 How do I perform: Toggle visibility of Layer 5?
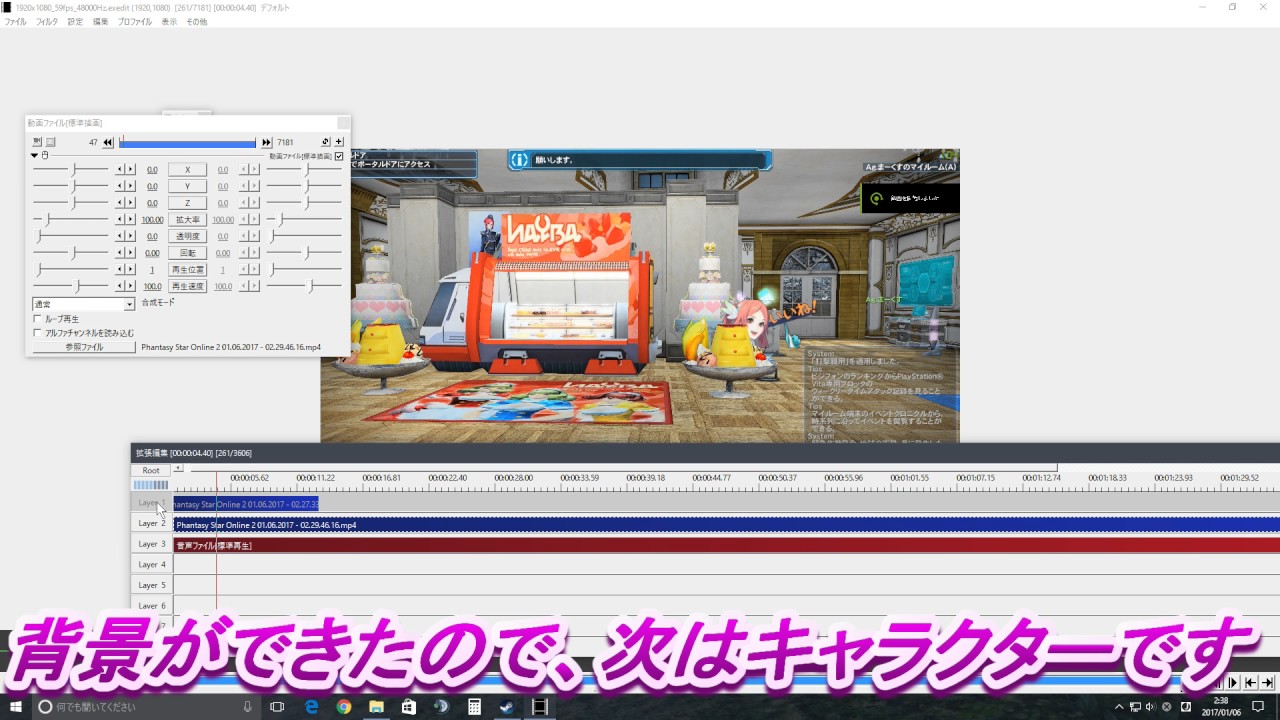pyautogui.click(x=152, y=585)
